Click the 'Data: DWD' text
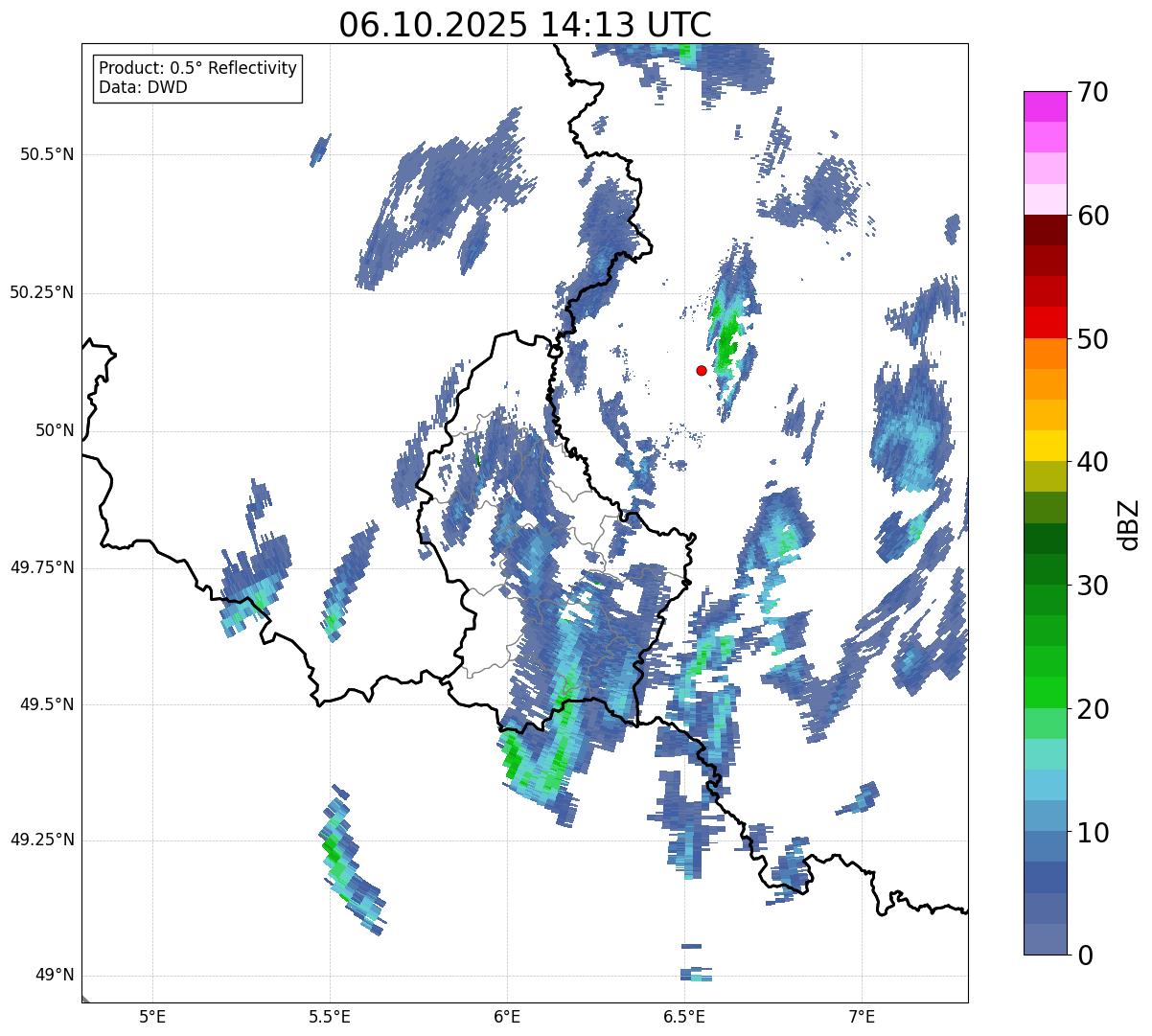 click(144, 87)
